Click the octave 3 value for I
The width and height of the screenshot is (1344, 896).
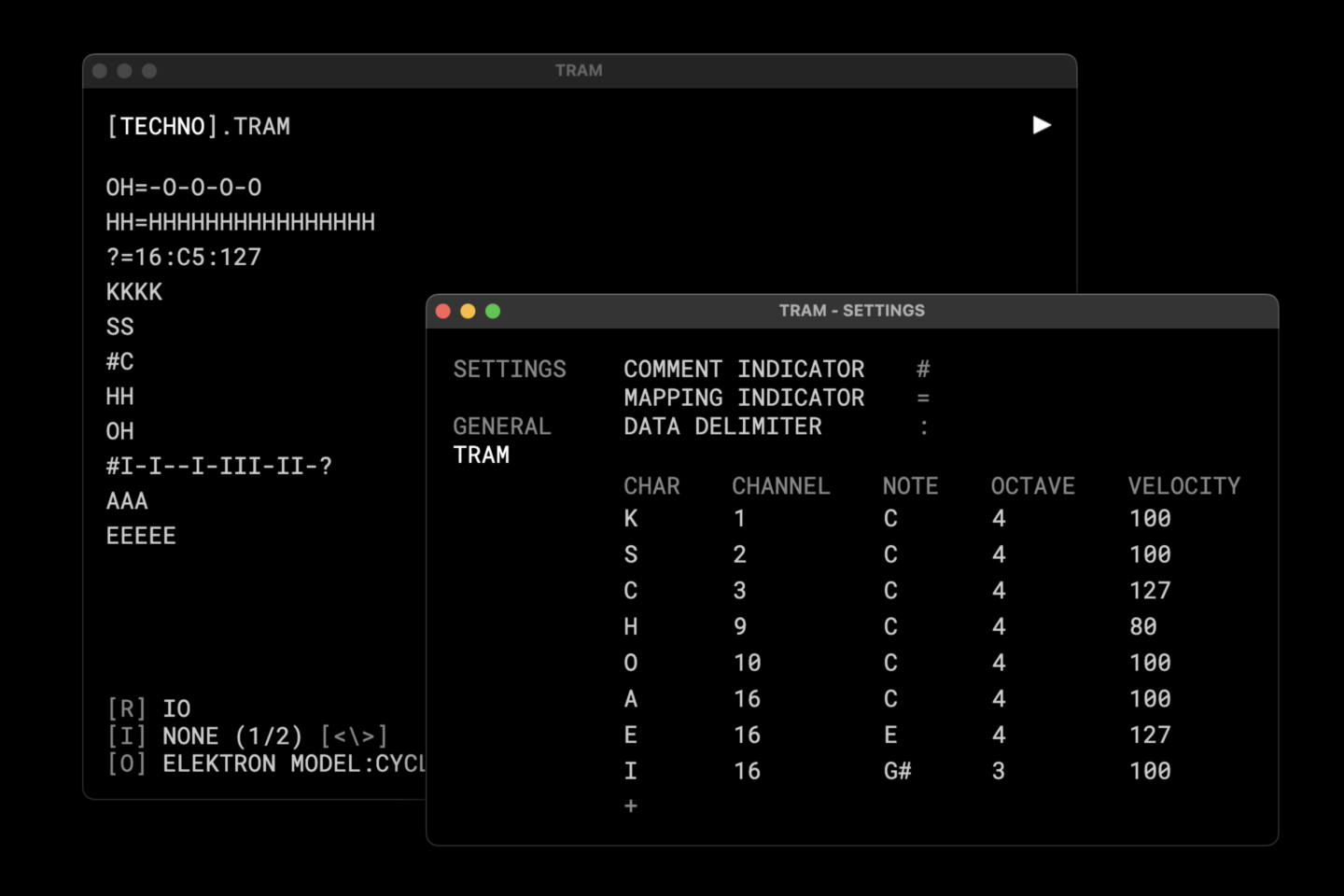coord(999,771)
